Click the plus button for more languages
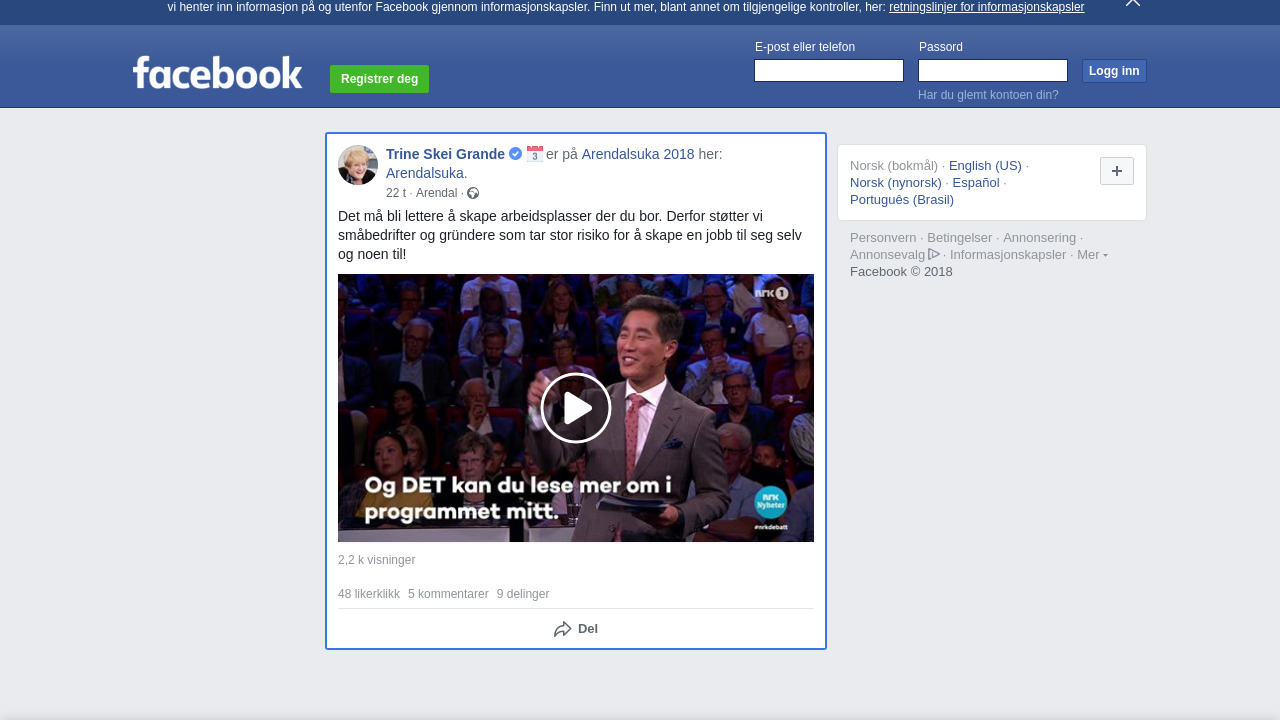This screenshot has width=1280, height=720. [1117, 171]
